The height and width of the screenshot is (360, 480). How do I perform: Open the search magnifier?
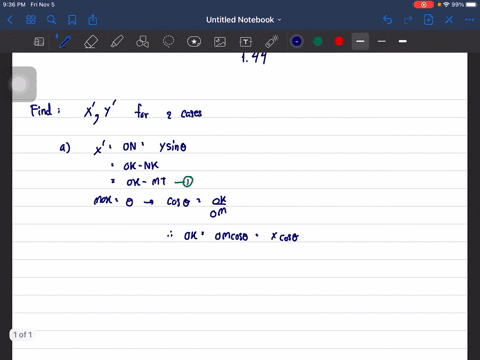pyautogui.click(x=51, y=20)
